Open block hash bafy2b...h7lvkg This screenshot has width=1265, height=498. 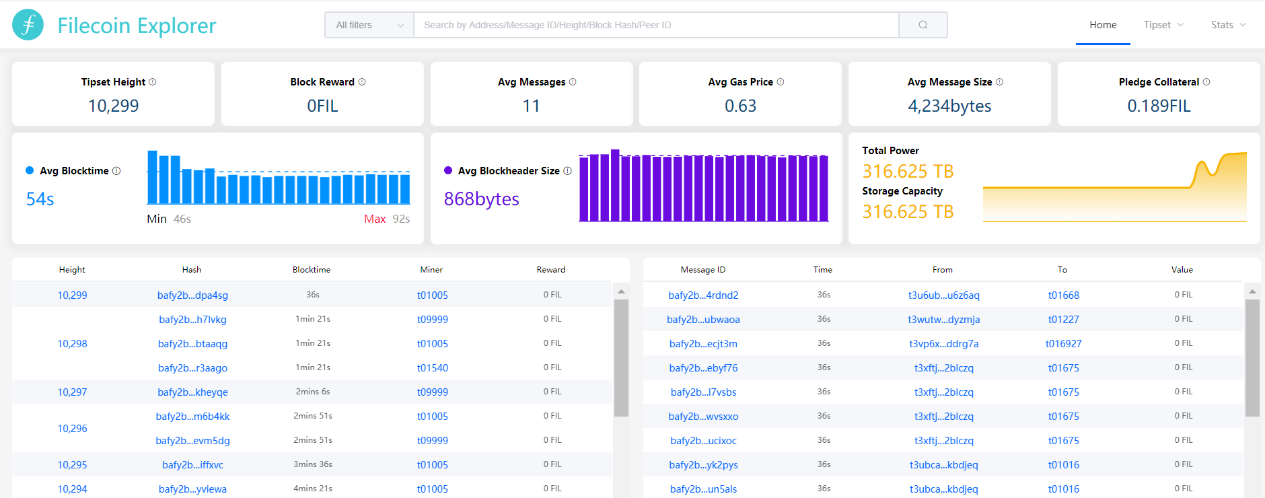coord(193,319)
